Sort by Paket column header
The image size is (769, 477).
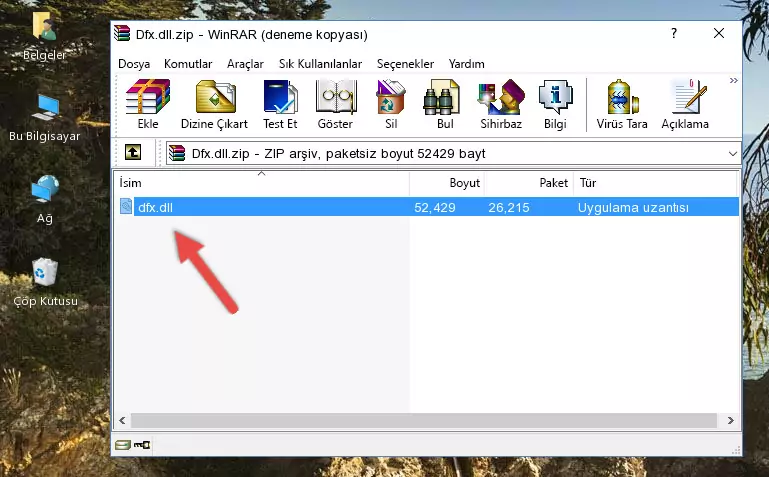pos(529,183)
